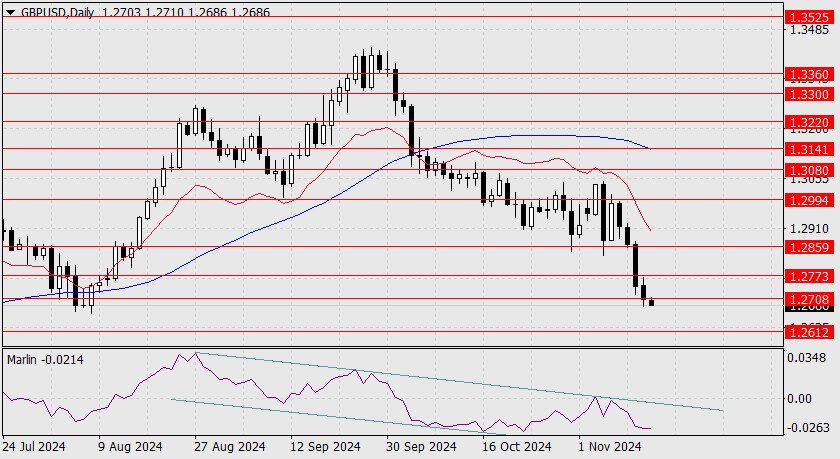Screen dimensions: 840x459
Task: Click the 1.2773 red price level label
Action: (x=809, y=276)
